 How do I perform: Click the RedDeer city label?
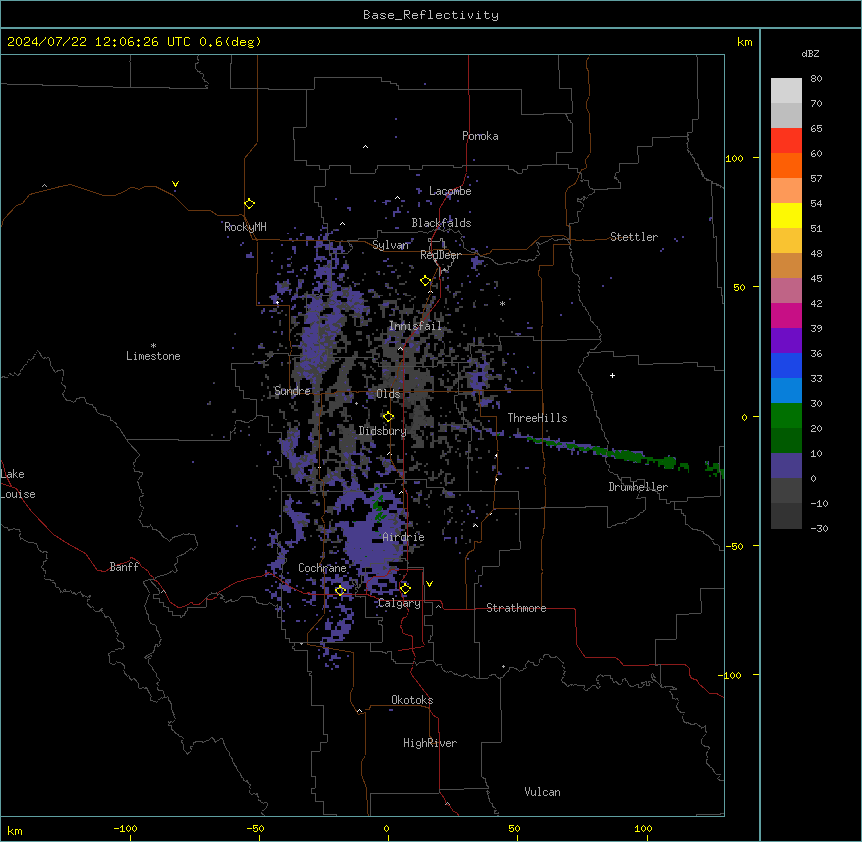pos(440,255)
